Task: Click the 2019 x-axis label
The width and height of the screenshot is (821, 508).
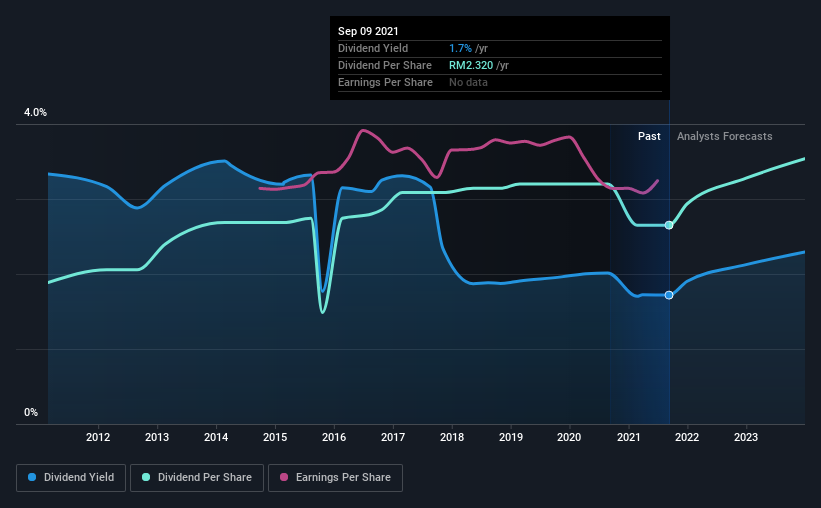Action: [511, 437]
